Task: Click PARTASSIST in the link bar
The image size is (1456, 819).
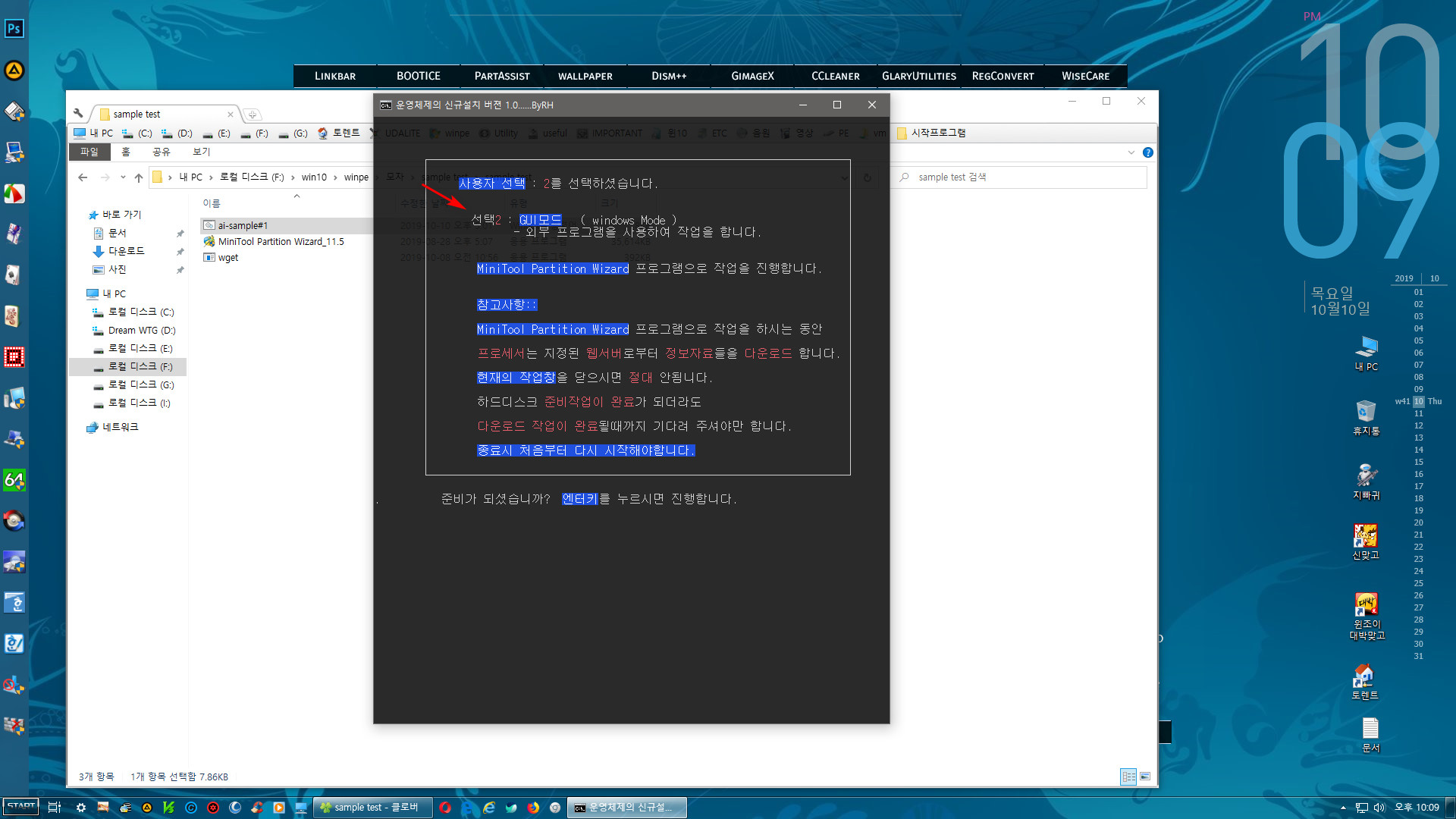Action: [x=502, y=76]
